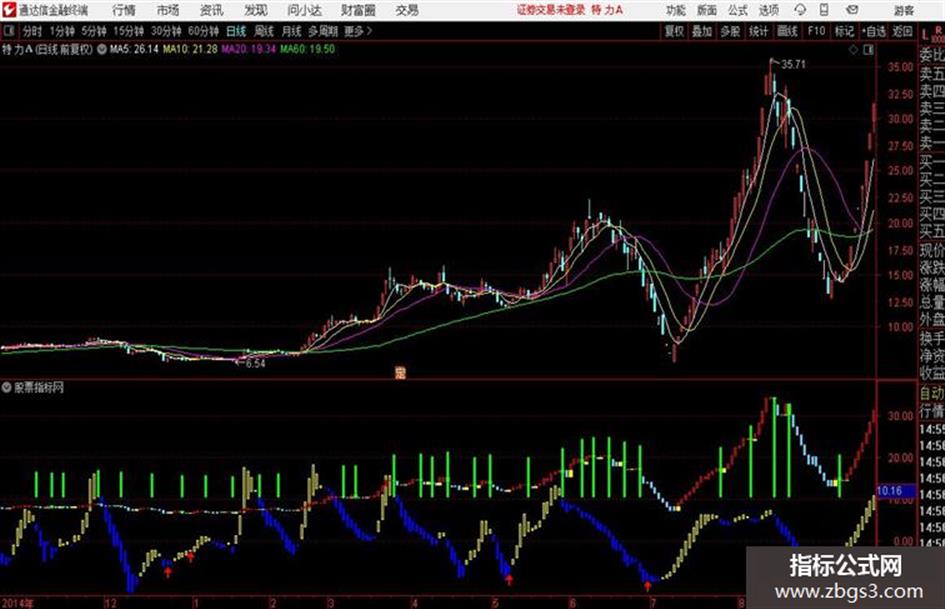Open the mail message icon
The image size is (945, 609).
(x=852, y=10)
